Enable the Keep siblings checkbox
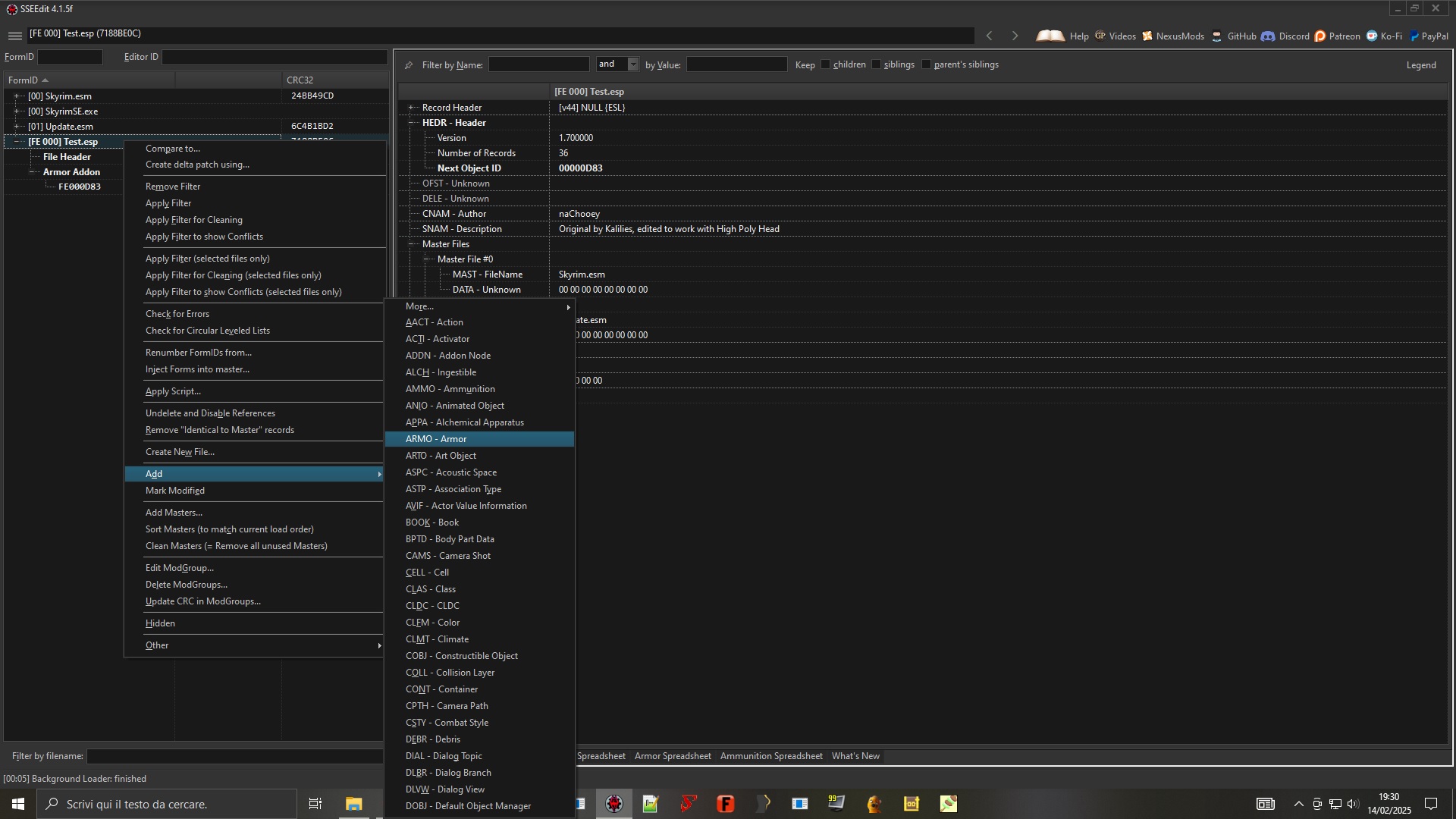 (x=877, y=64)
